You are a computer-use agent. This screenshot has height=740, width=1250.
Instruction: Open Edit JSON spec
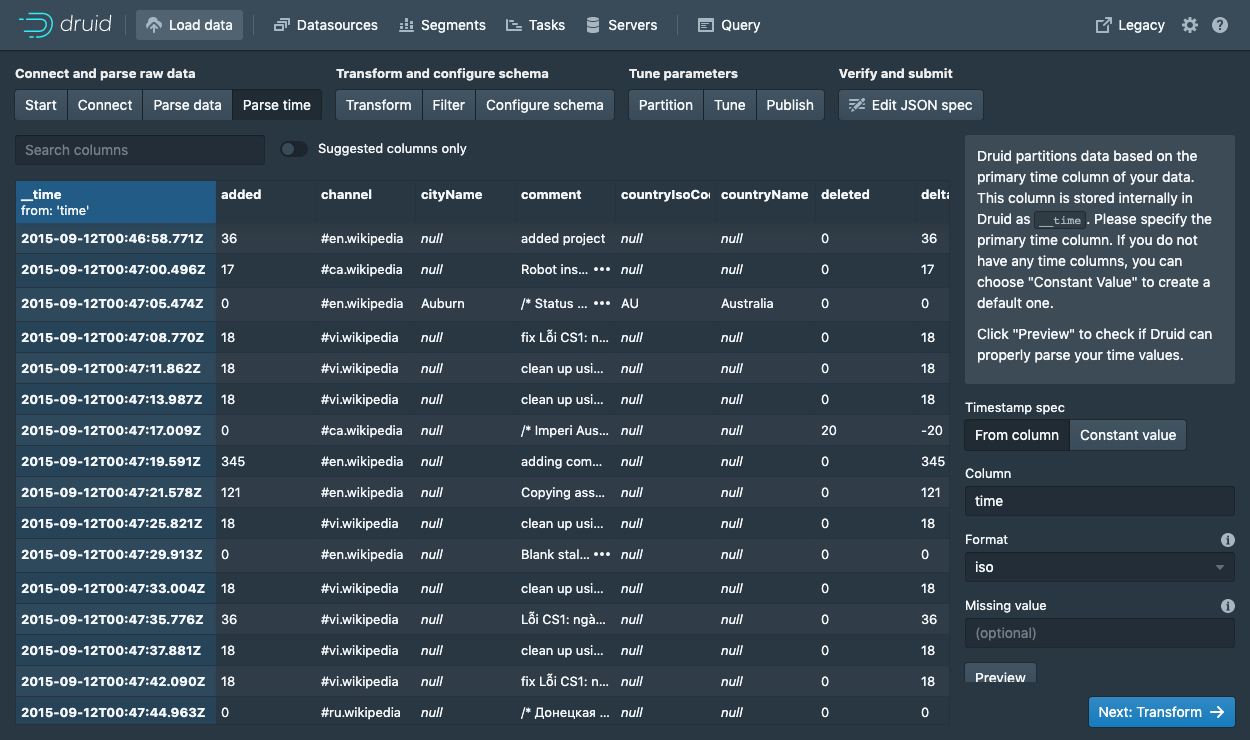coord(911,105)
